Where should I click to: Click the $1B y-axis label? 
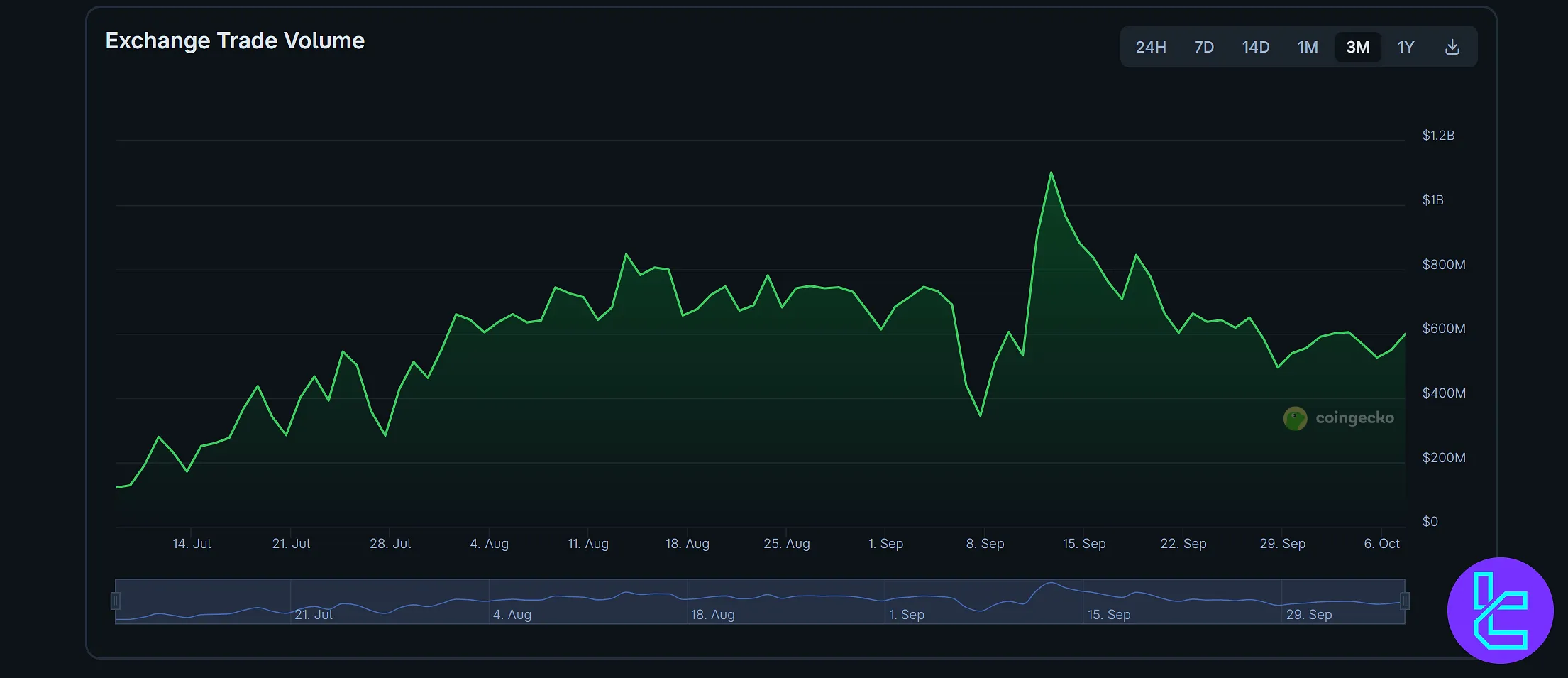[x=1432, y=200]
